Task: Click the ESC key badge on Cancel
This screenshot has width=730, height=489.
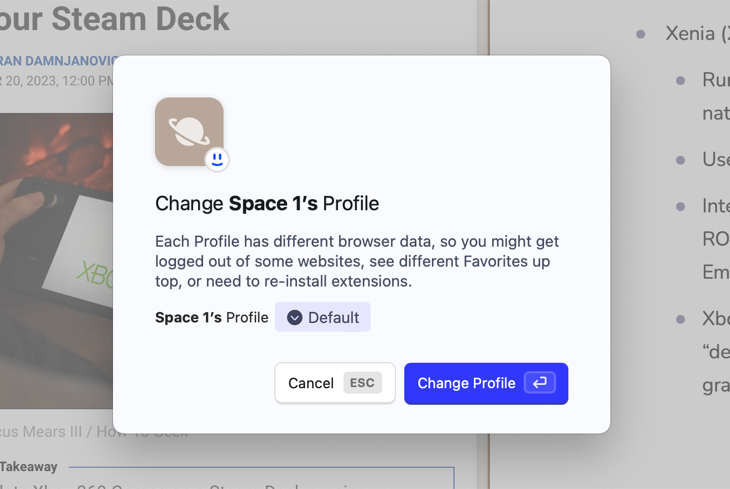Action: (x=362, y=383)
